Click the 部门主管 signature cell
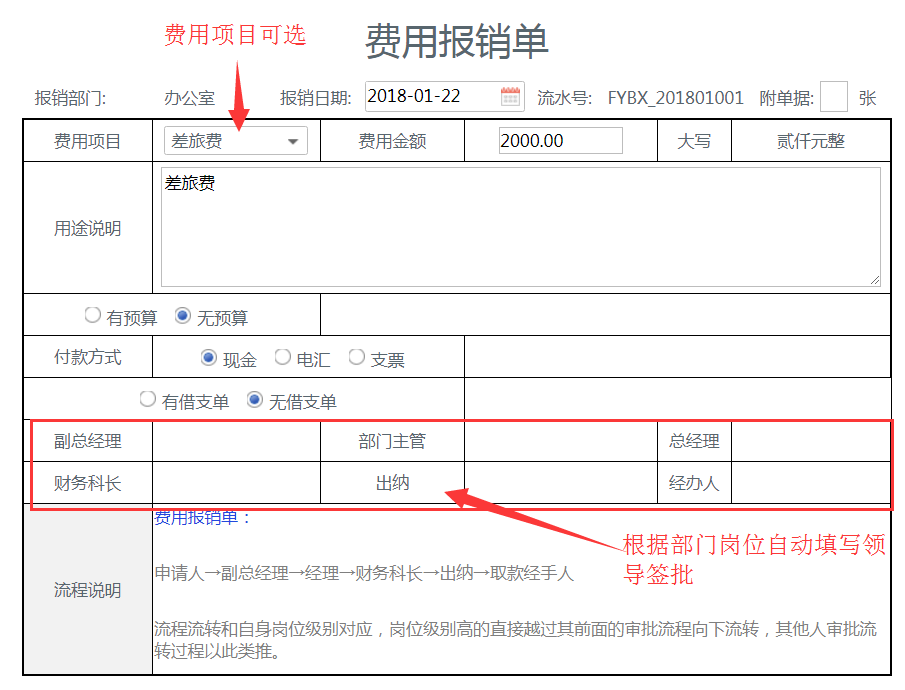This screenshot has height=690, width=905. pos(560,441)
